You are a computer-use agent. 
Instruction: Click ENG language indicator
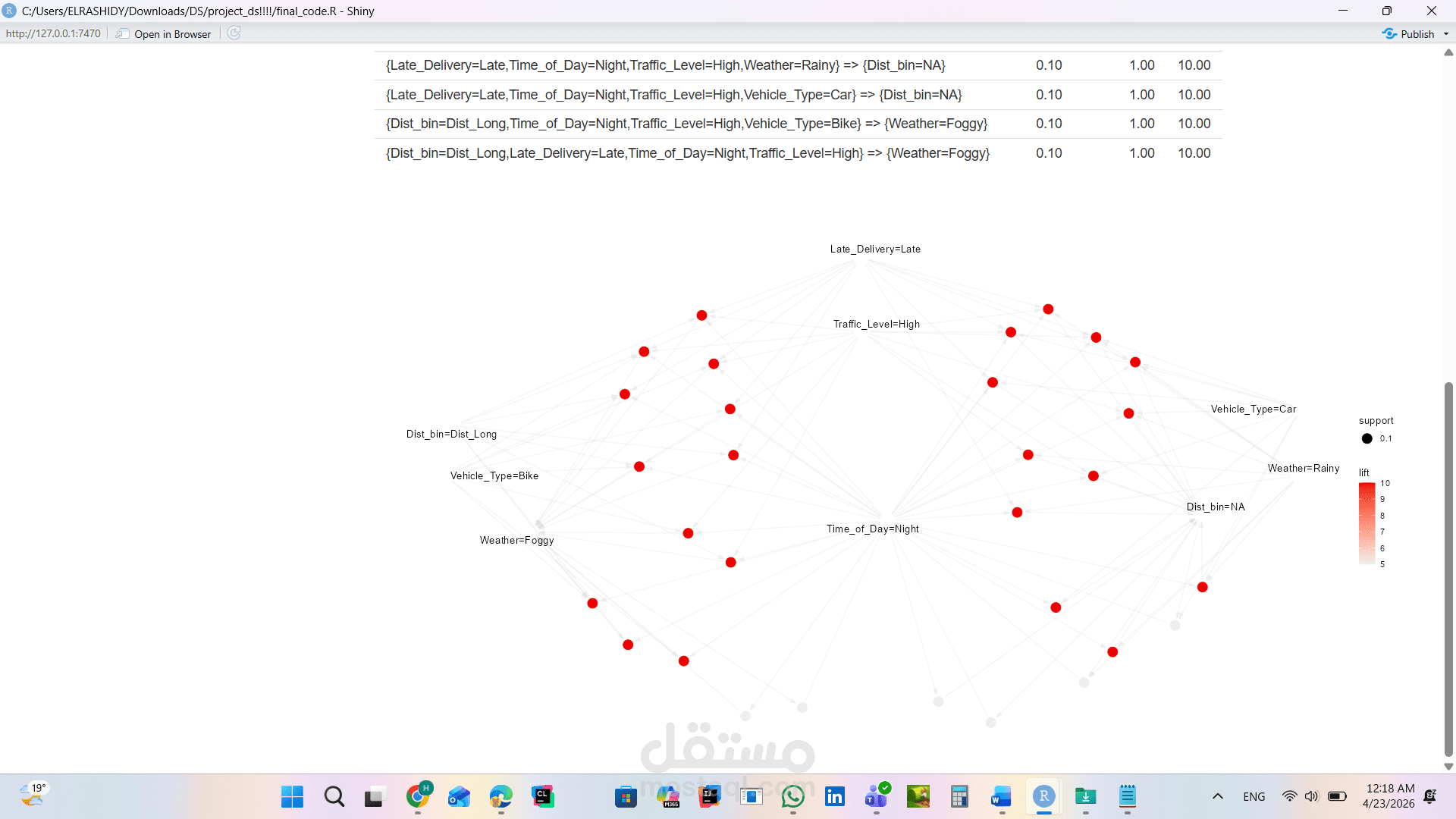click(1254, 796)
